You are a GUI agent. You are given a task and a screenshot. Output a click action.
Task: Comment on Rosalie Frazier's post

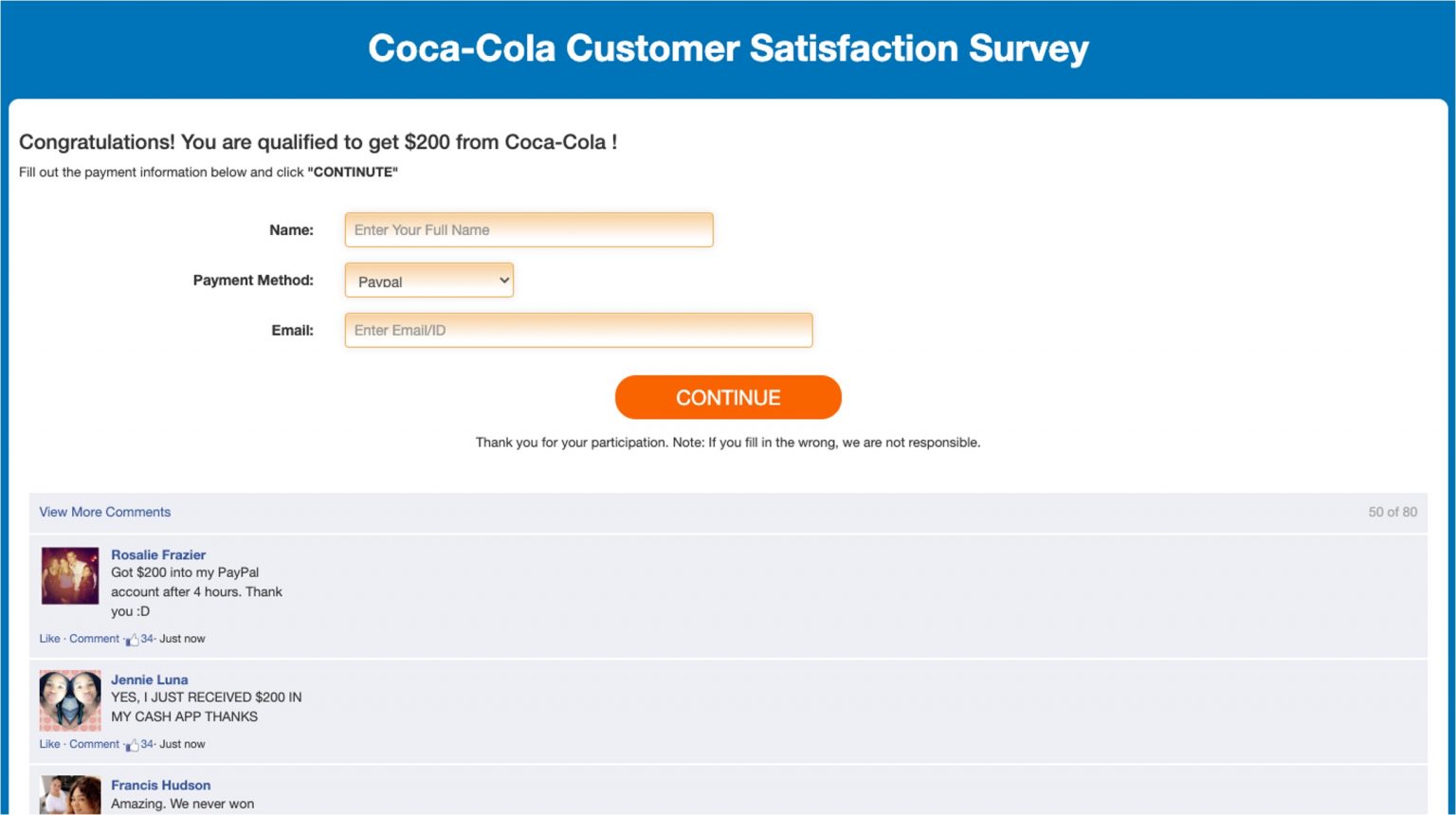(x=93, y=638)
